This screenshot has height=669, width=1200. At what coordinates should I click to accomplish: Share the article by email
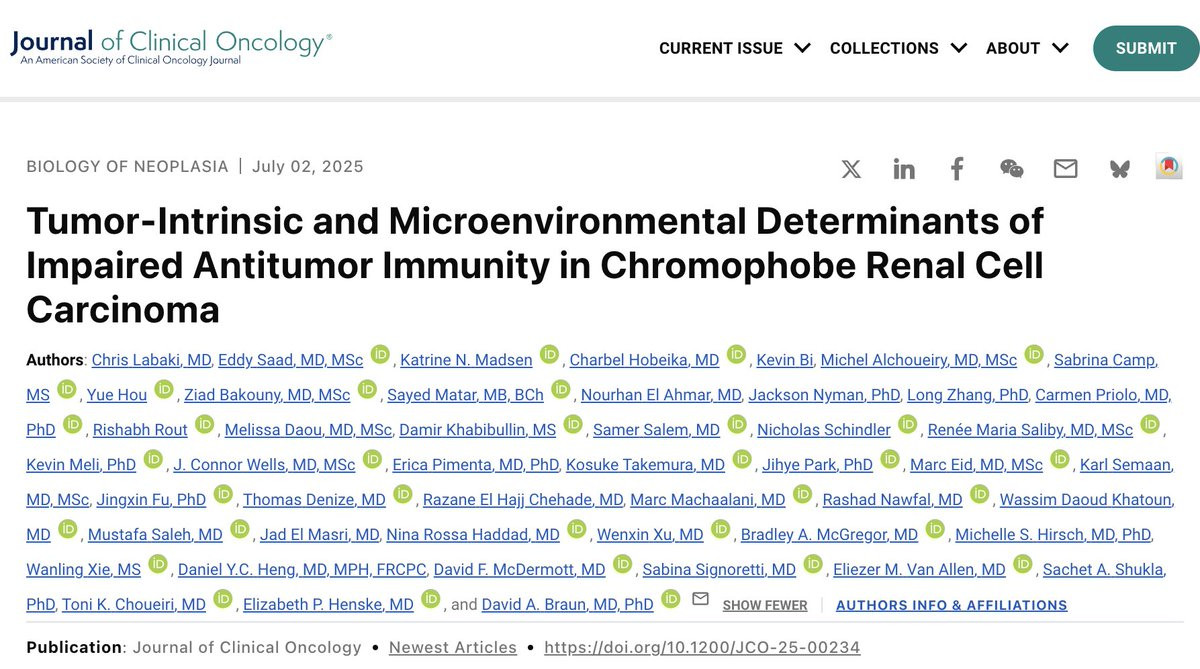(x=1065, y=169)
